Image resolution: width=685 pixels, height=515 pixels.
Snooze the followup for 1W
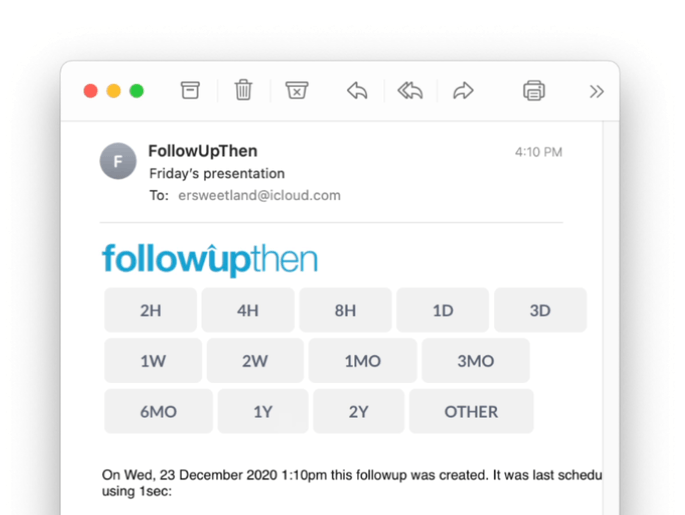click(x=153, y=361)
